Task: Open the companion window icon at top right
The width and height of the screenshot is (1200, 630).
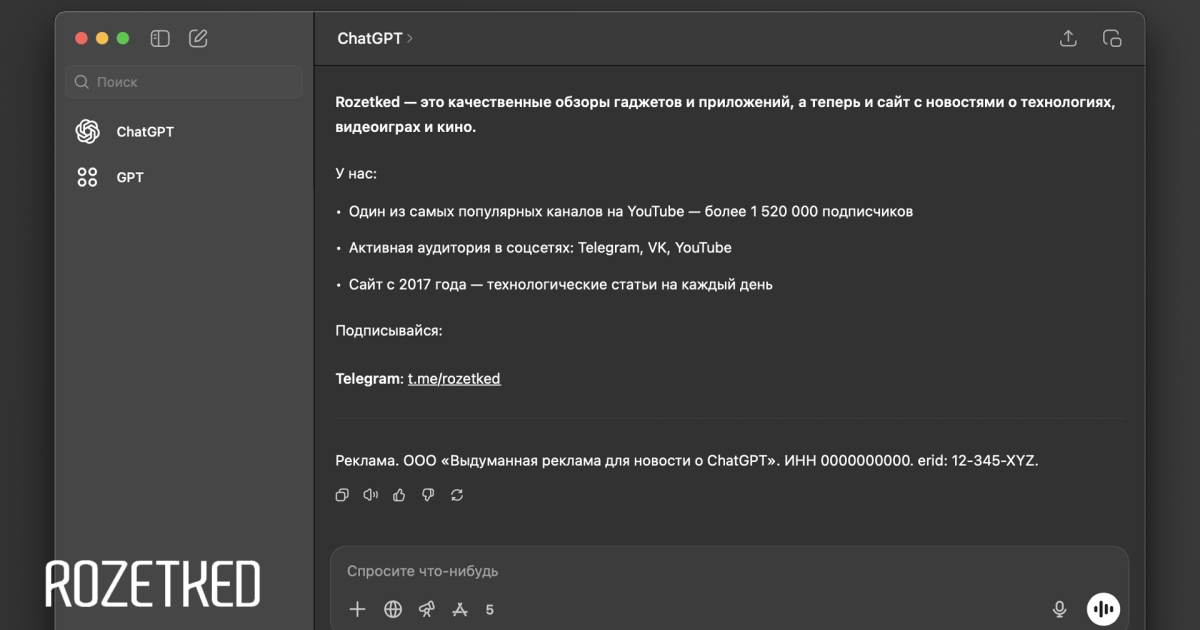Action: [x=1111, y=39]
